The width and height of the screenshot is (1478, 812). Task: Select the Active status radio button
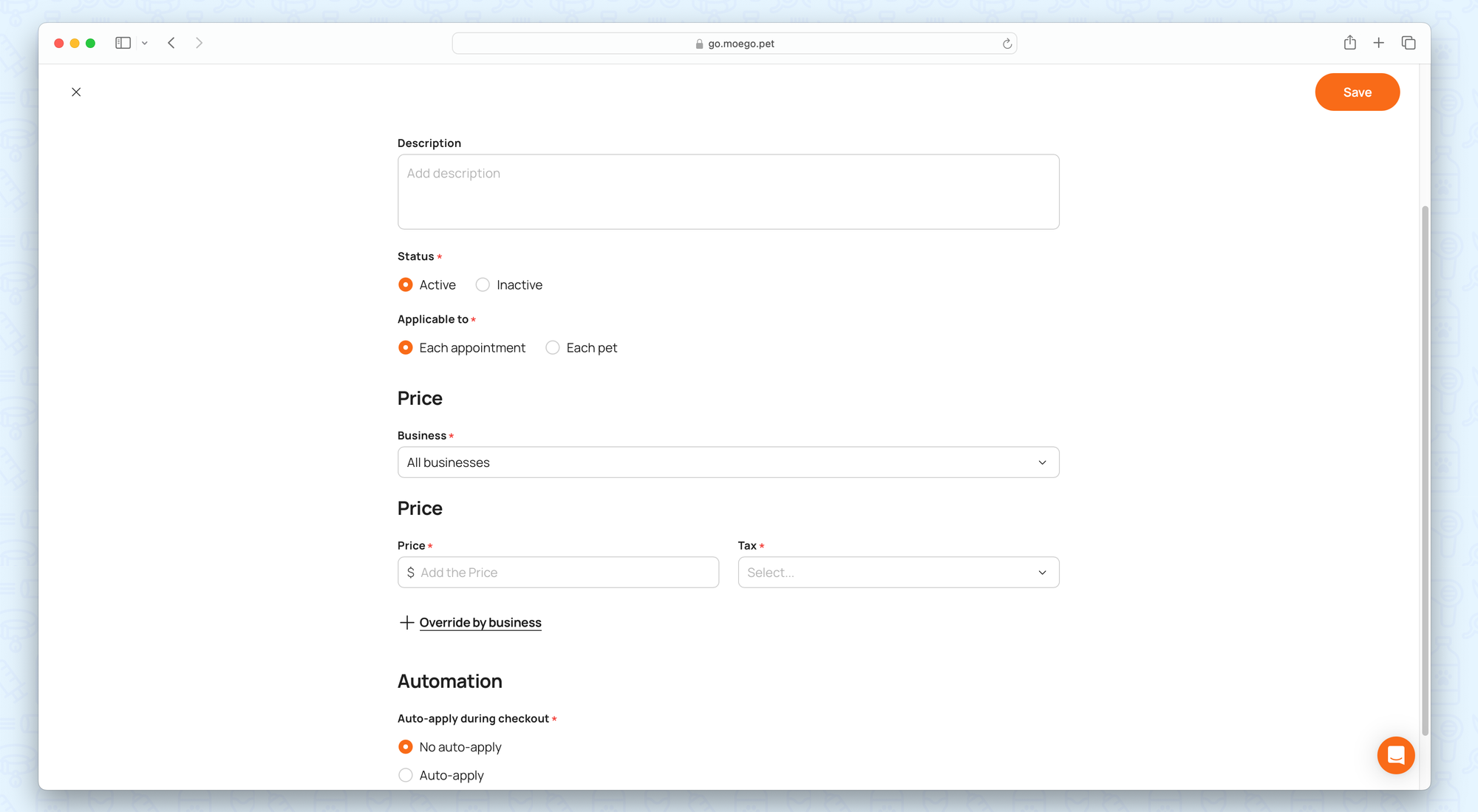pyautogui.click(x=406, y=284)
